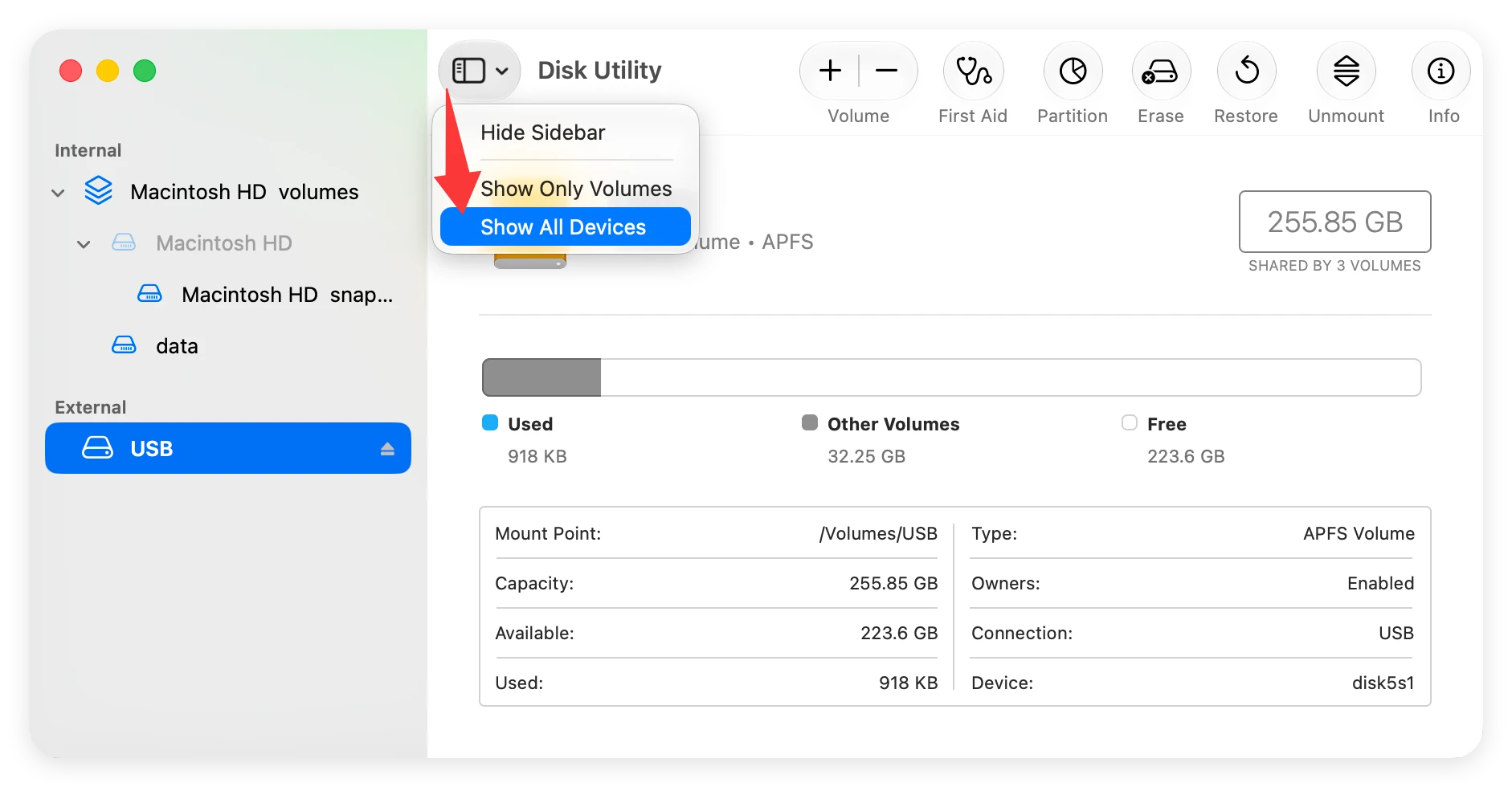The width and height of the screenshot is (1512, 787).
Task: Click the First Aid toolbar label
Action: pyautogui.click(x=973, y=116)
